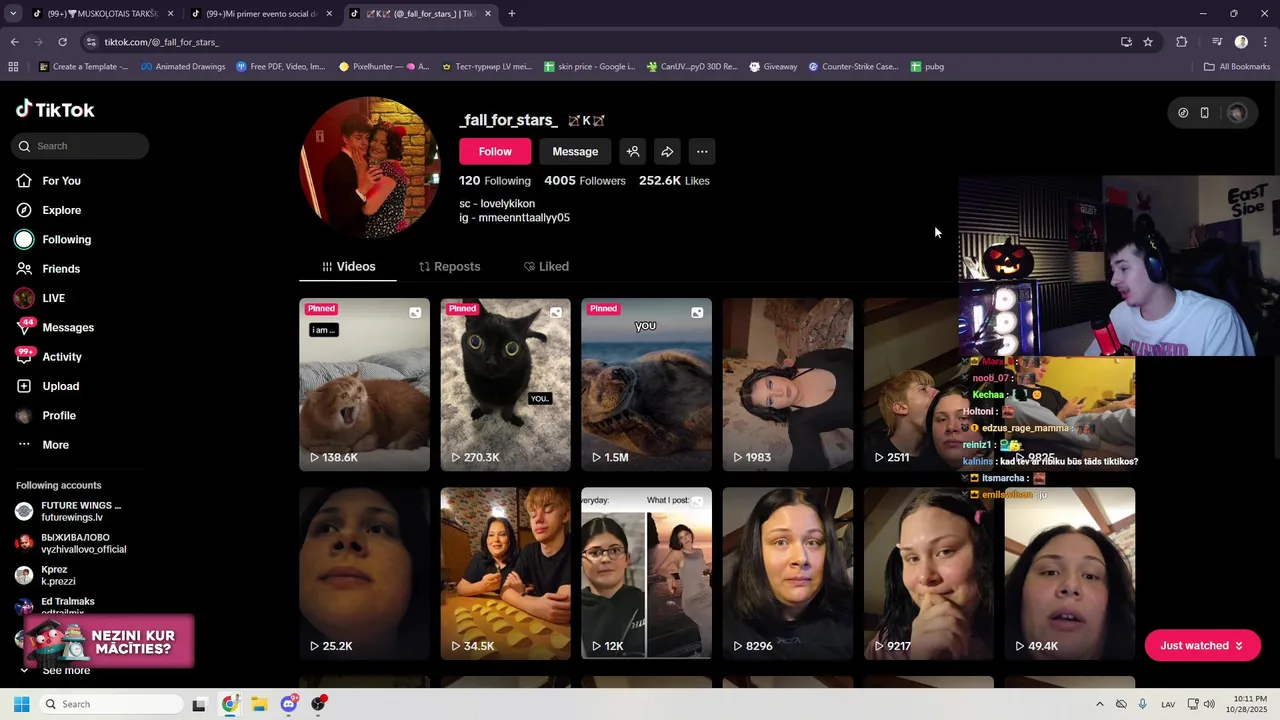View the 4005 Followers list
The image size is (1280, 720).
585,181
